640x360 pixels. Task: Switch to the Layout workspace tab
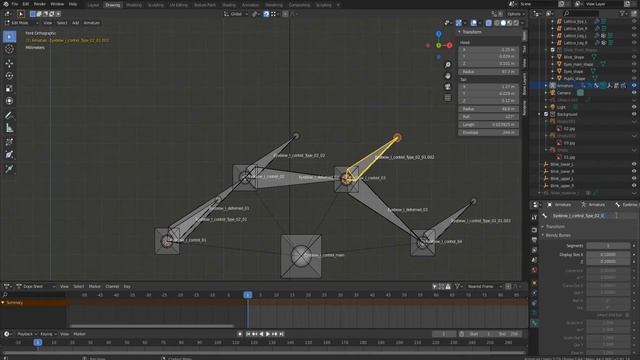point(93,5)
